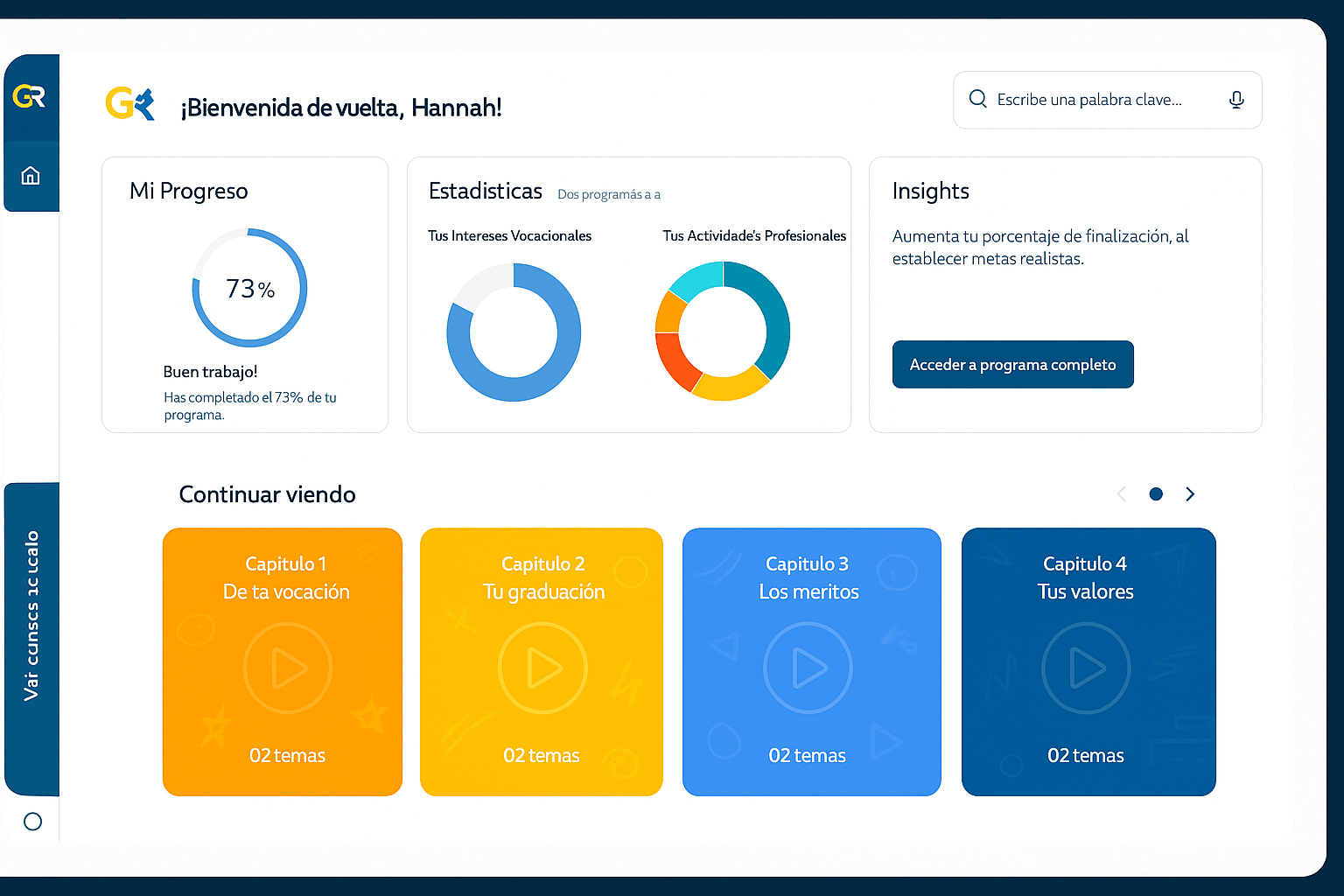The width and height of the screenshot is (1344, 896).
Task: Go to Home via sidebar house icon
Action: [x=31, y=176]
